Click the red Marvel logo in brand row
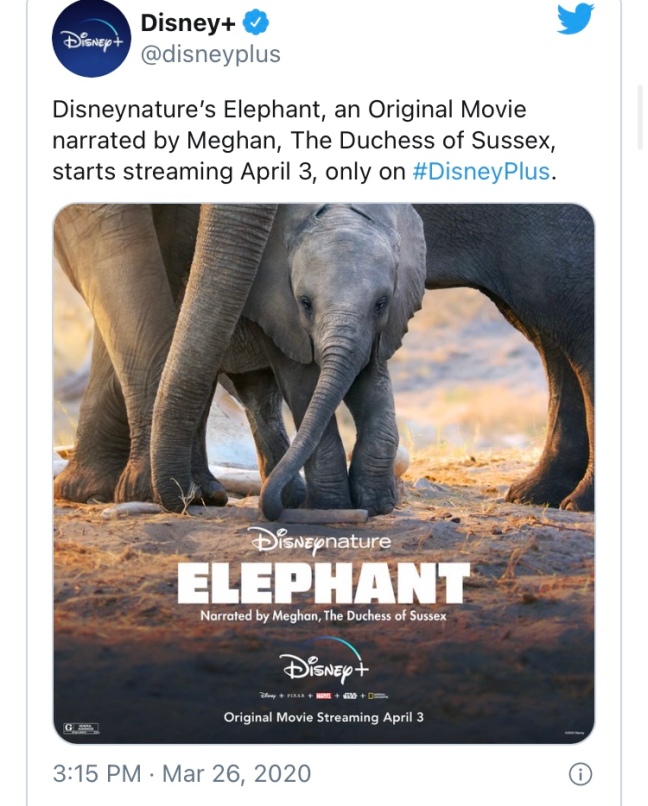648x806 pixels. (x=323, y=696)
